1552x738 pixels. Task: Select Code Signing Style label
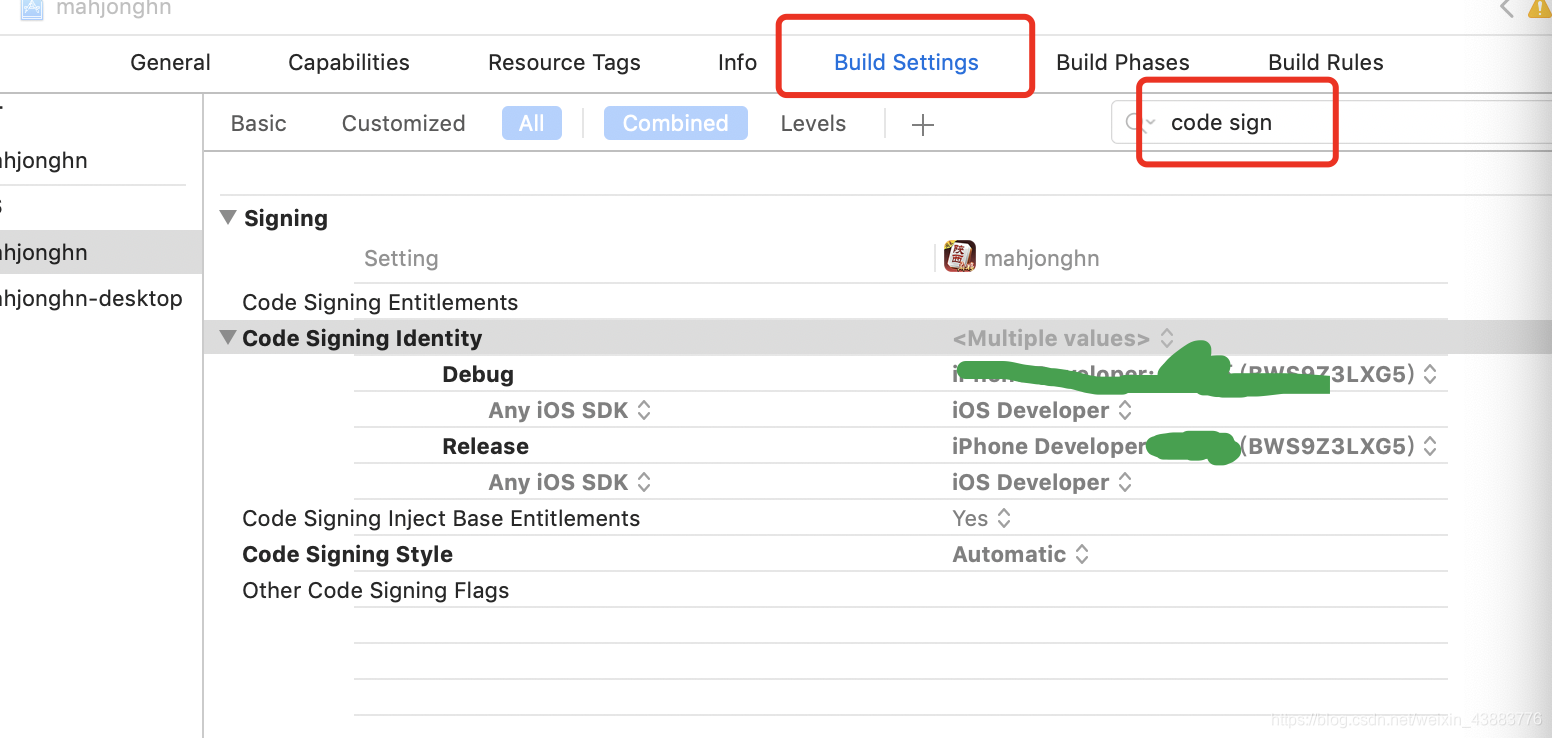pos(347,554)
